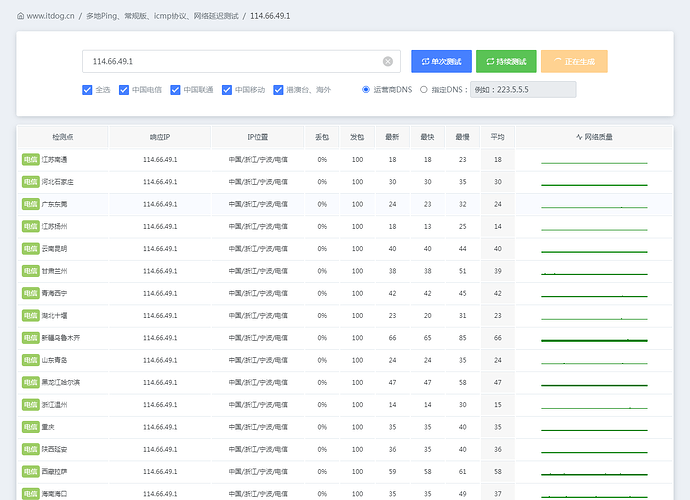This screenshot has height=500, width=690.
Task: Click the IP location cell in 陕西西安 row
Action: pos(258,449)
